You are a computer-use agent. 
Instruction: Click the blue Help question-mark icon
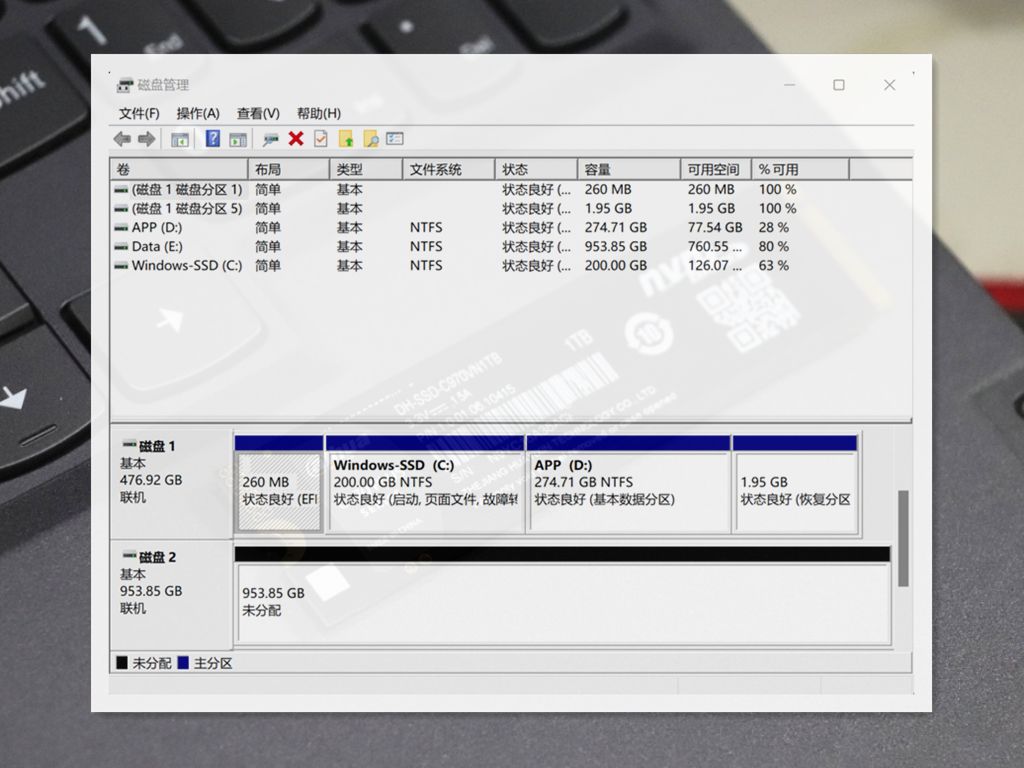point(213,138)
